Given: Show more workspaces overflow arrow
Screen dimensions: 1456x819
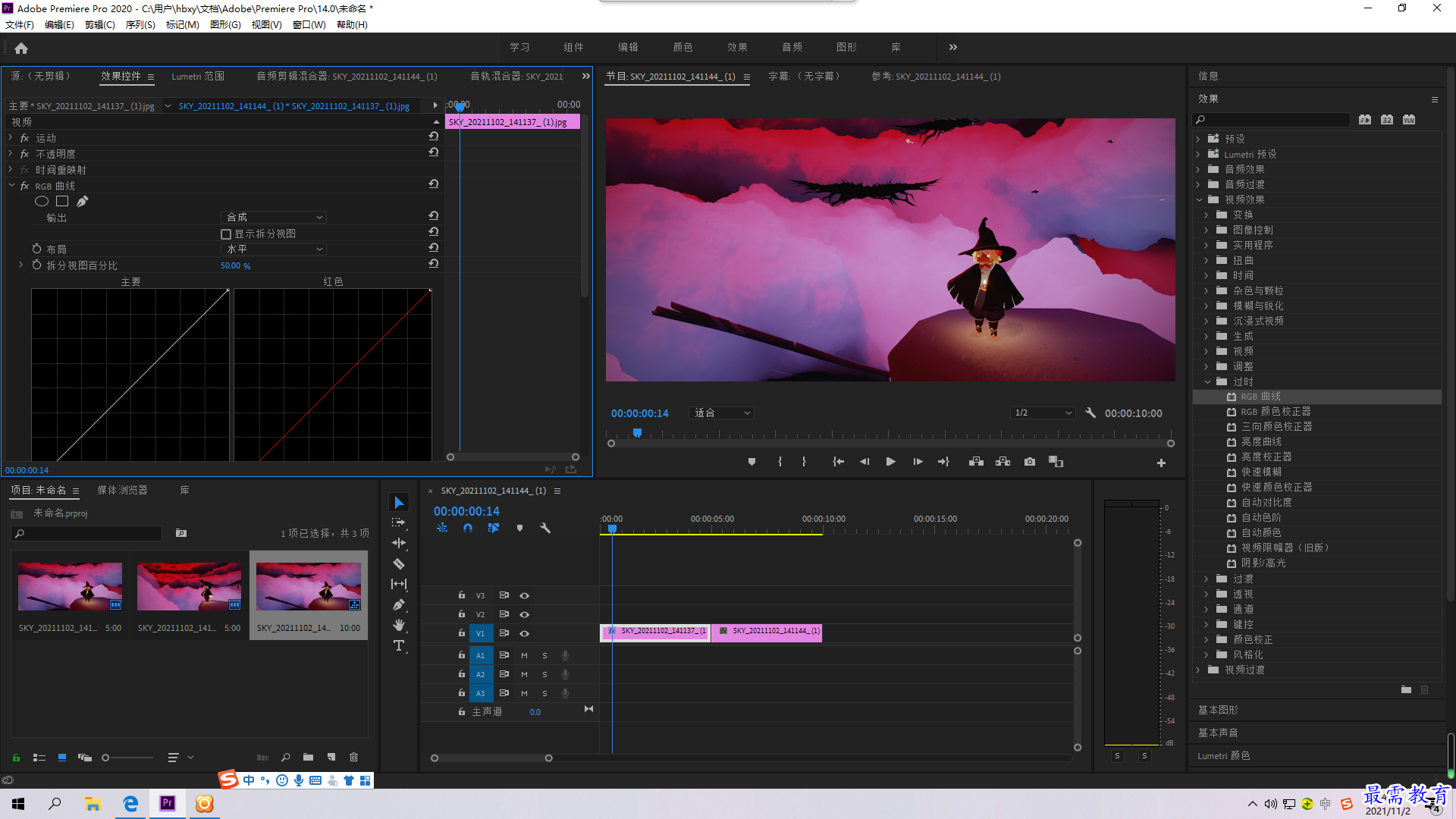Looking at the screenshot, I should click(953, 47).
